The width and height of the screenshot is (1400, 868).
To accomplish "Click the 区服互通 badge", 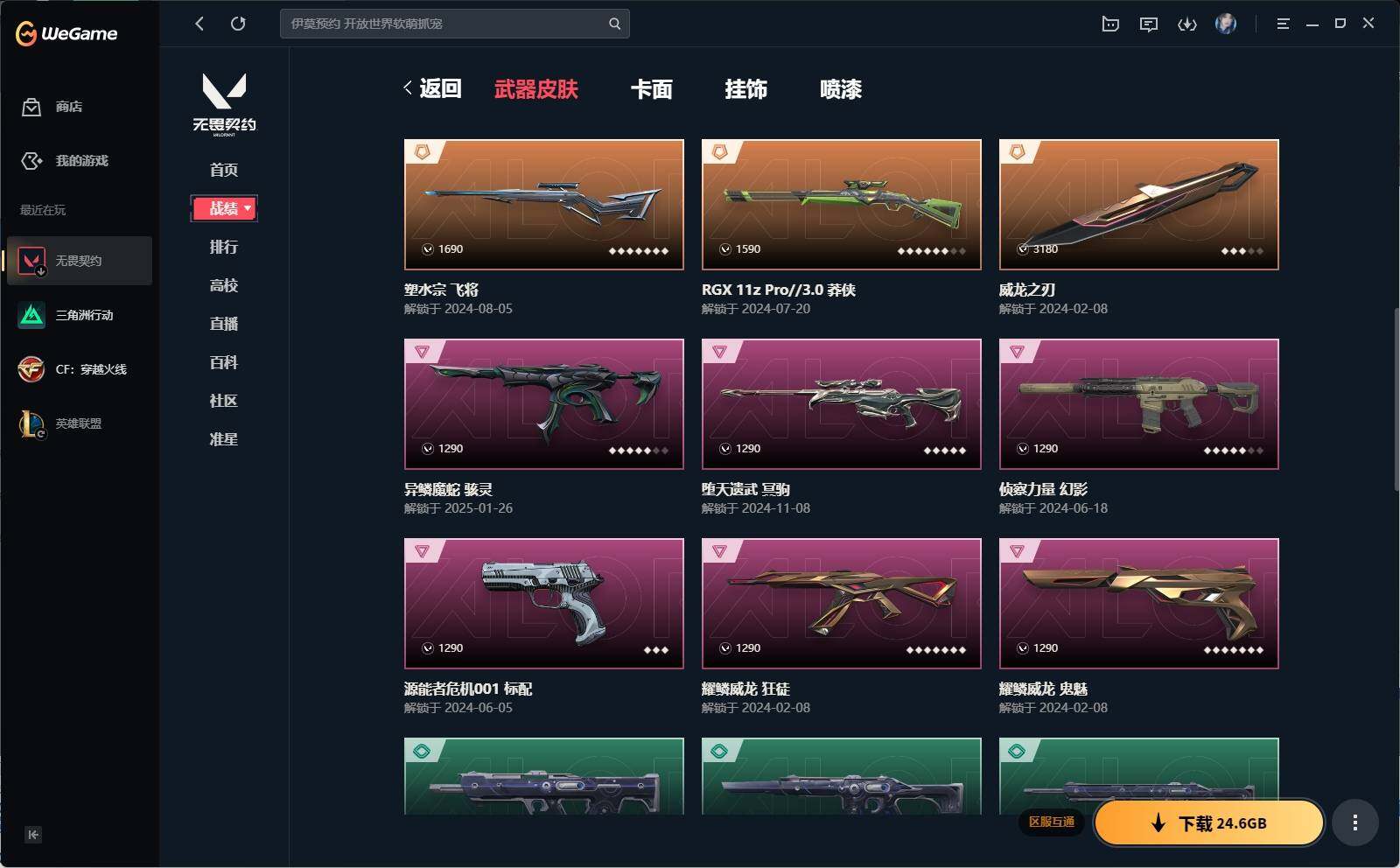I will [1052, 822].
